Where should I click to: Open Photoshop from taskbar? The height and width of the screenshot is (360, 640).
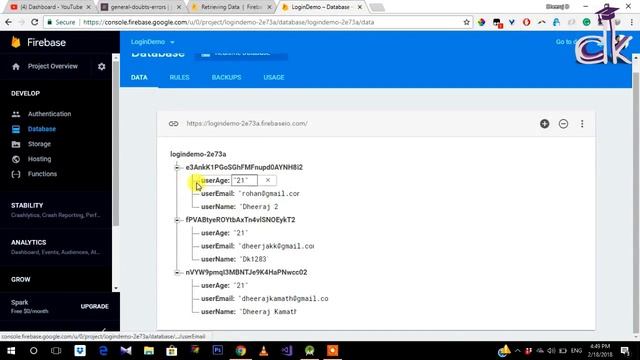click(x=218, y=350)
